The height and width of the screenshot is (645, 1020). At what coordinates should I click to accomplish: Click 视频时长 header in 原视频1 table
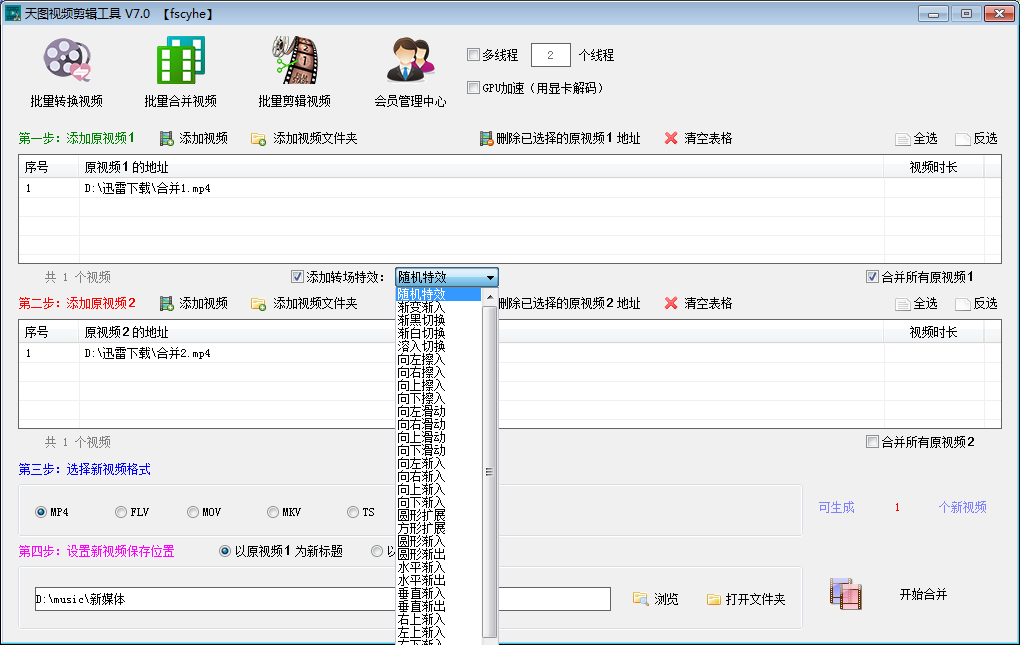tap(933, 167)
